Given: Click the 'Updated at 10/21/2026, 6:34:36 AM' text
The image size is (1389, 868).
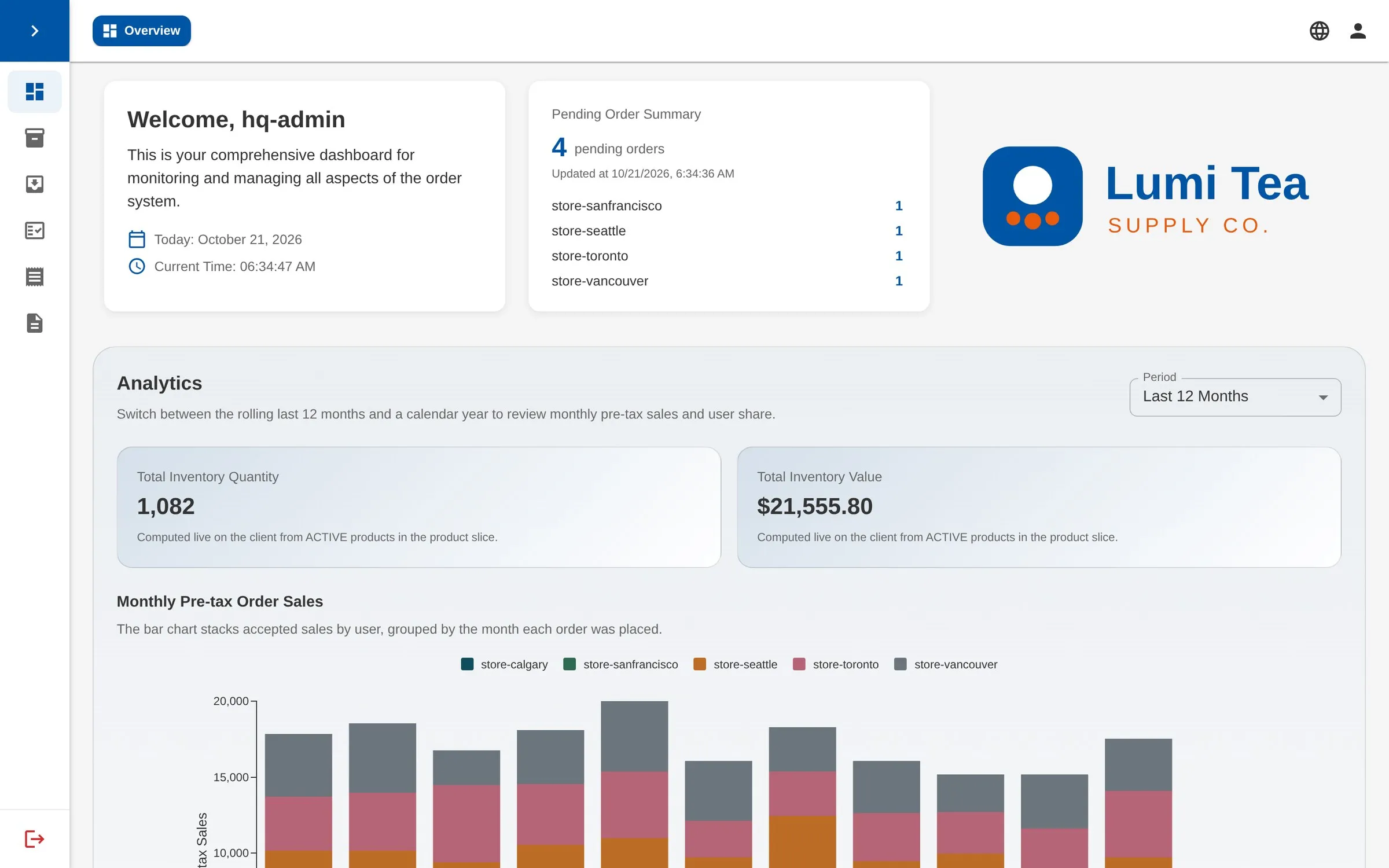Looking at the screenshot, I should click(642, 174).
